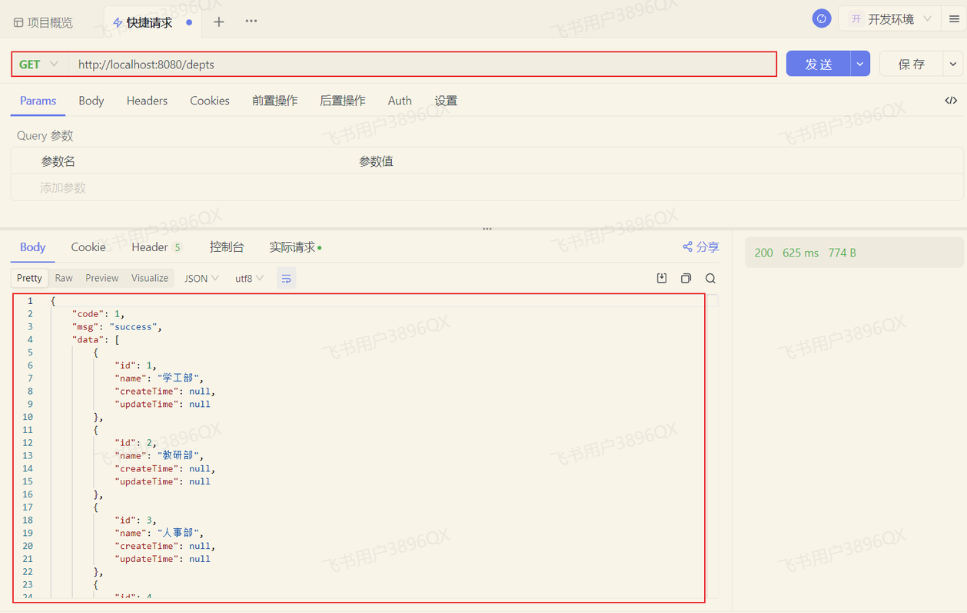Select the Pretty view mode

pos(29,278)
